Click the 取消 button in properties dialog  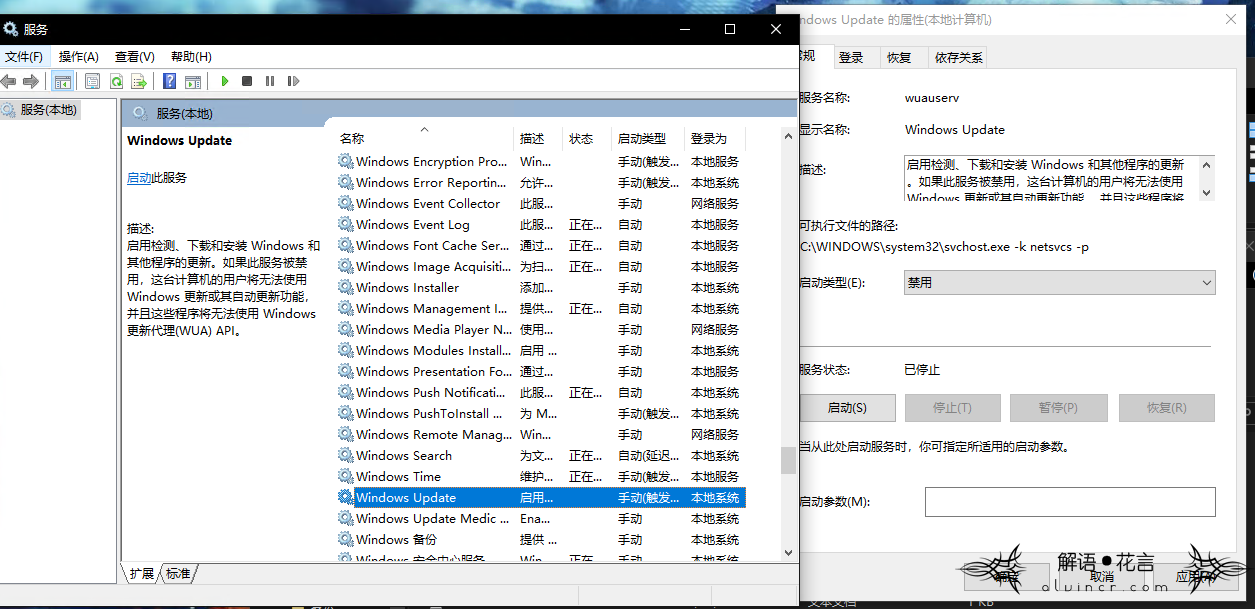1101,576
